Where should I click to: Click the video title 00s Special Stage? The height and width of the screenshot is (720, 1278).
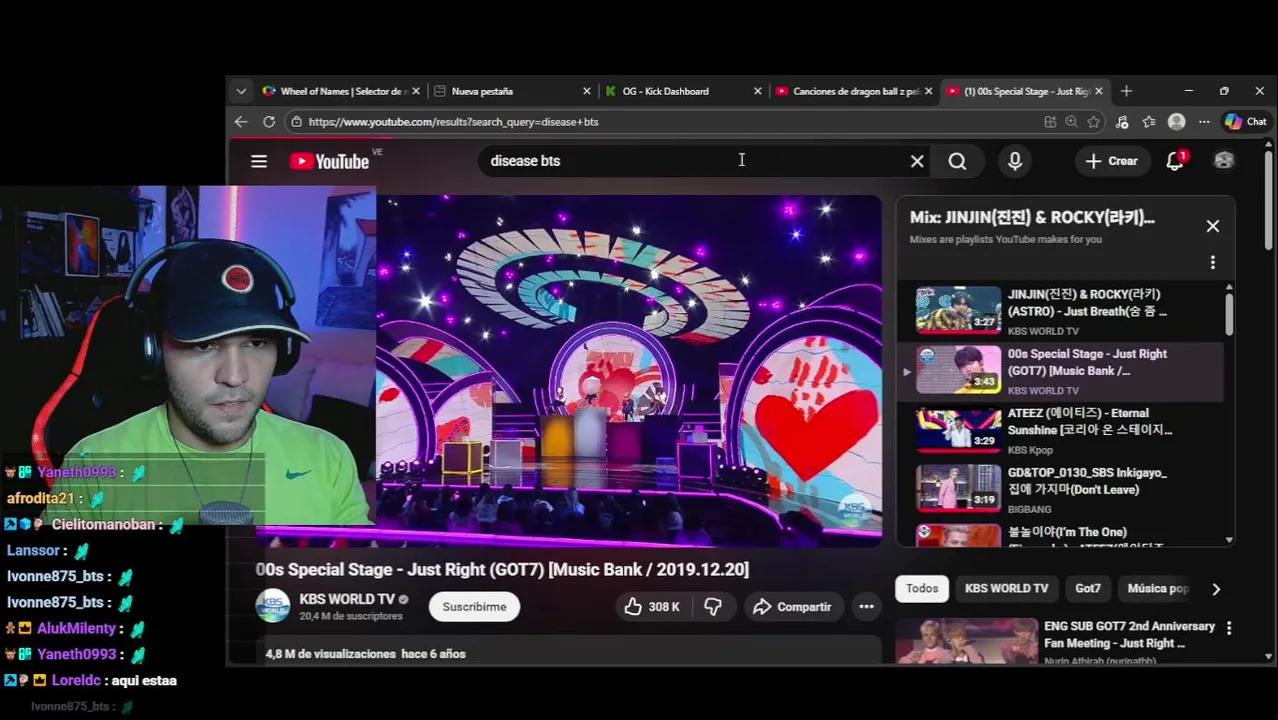click(502, 569)
